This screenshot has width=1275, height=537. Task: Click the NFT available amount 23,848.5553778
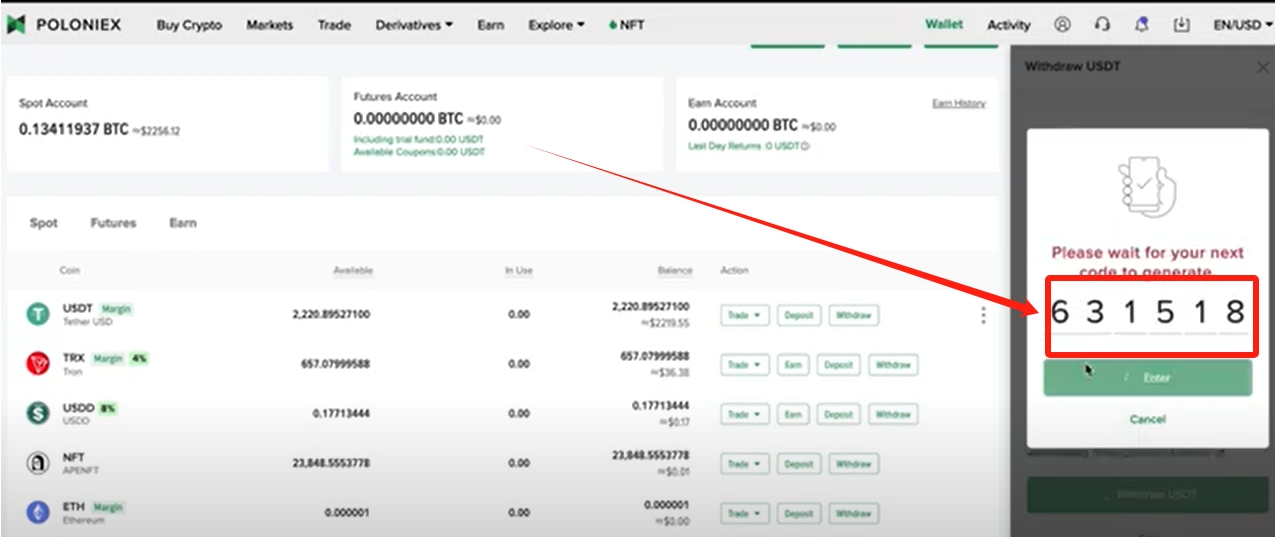pyautogui.click(x=331, y=463)
